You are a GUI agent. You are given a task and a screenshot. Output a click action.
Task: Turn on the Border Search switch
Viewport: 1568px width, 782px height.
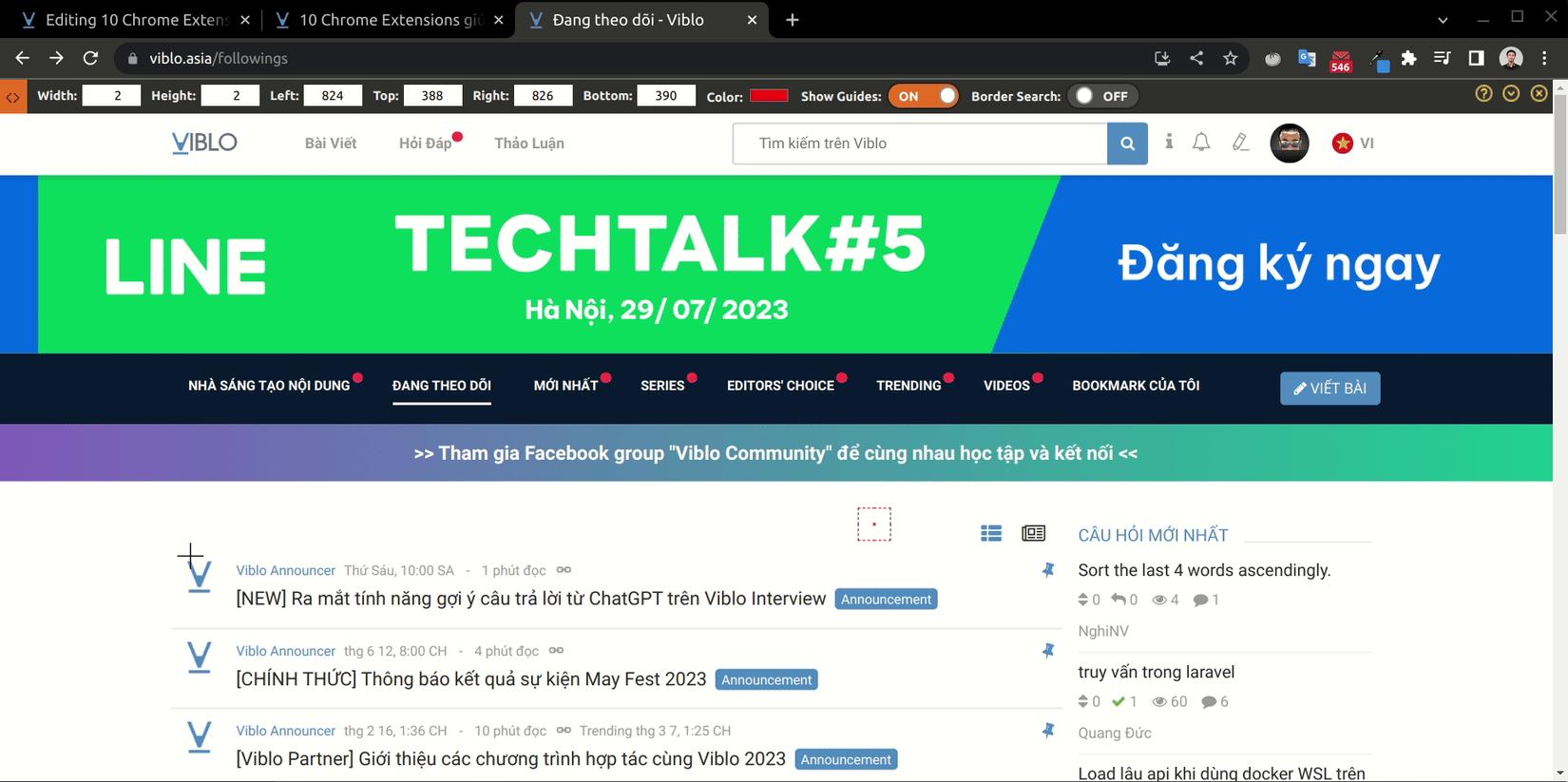pyautogui.click(x=1102, y=96)
